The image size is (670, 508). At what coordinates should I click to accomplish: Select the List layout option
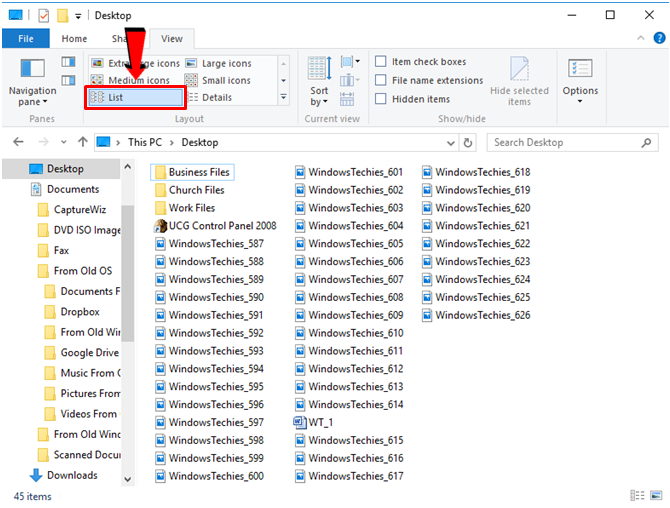point(135,97)
